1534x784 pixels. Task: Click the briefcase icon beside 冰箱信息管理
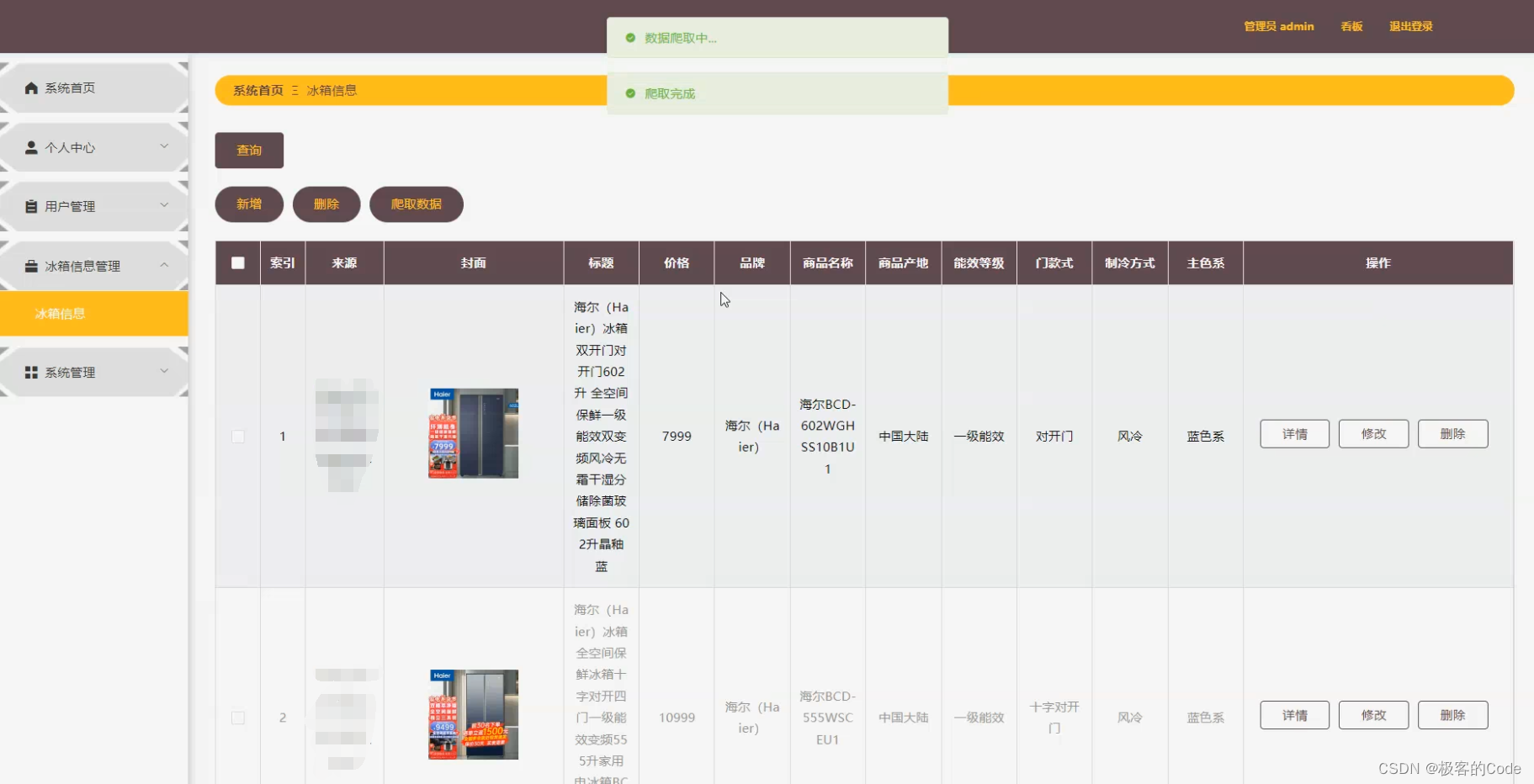click(31, 266)
